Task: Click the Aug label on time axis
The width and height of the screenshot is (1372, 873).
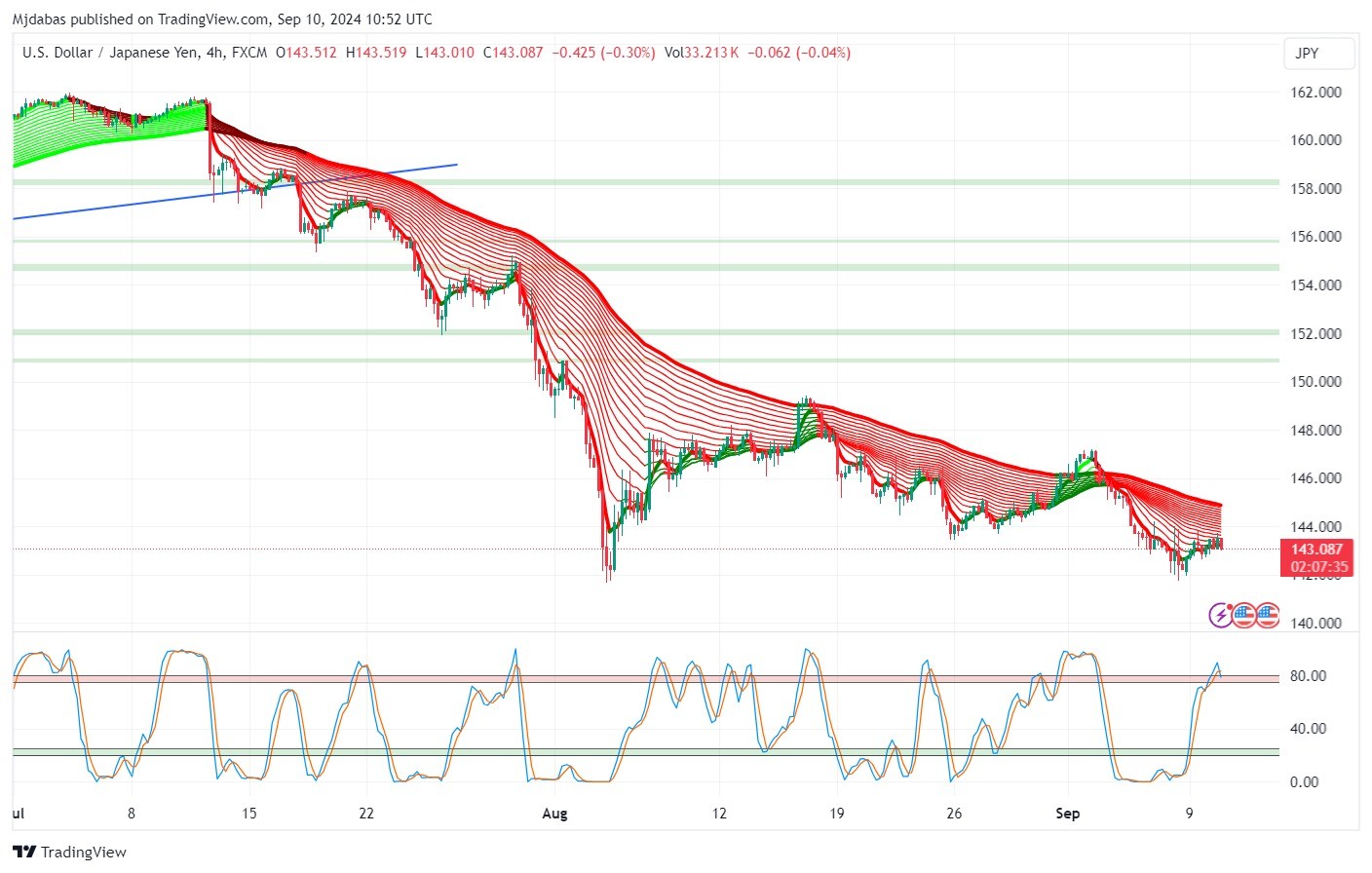Action: (x=554, y=813)
